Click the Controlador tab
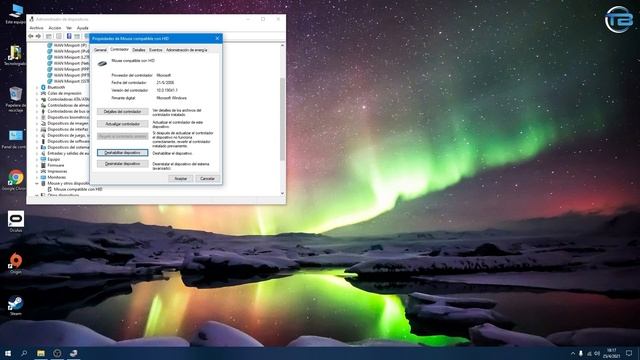640x360 pixels. coord(120,49)
